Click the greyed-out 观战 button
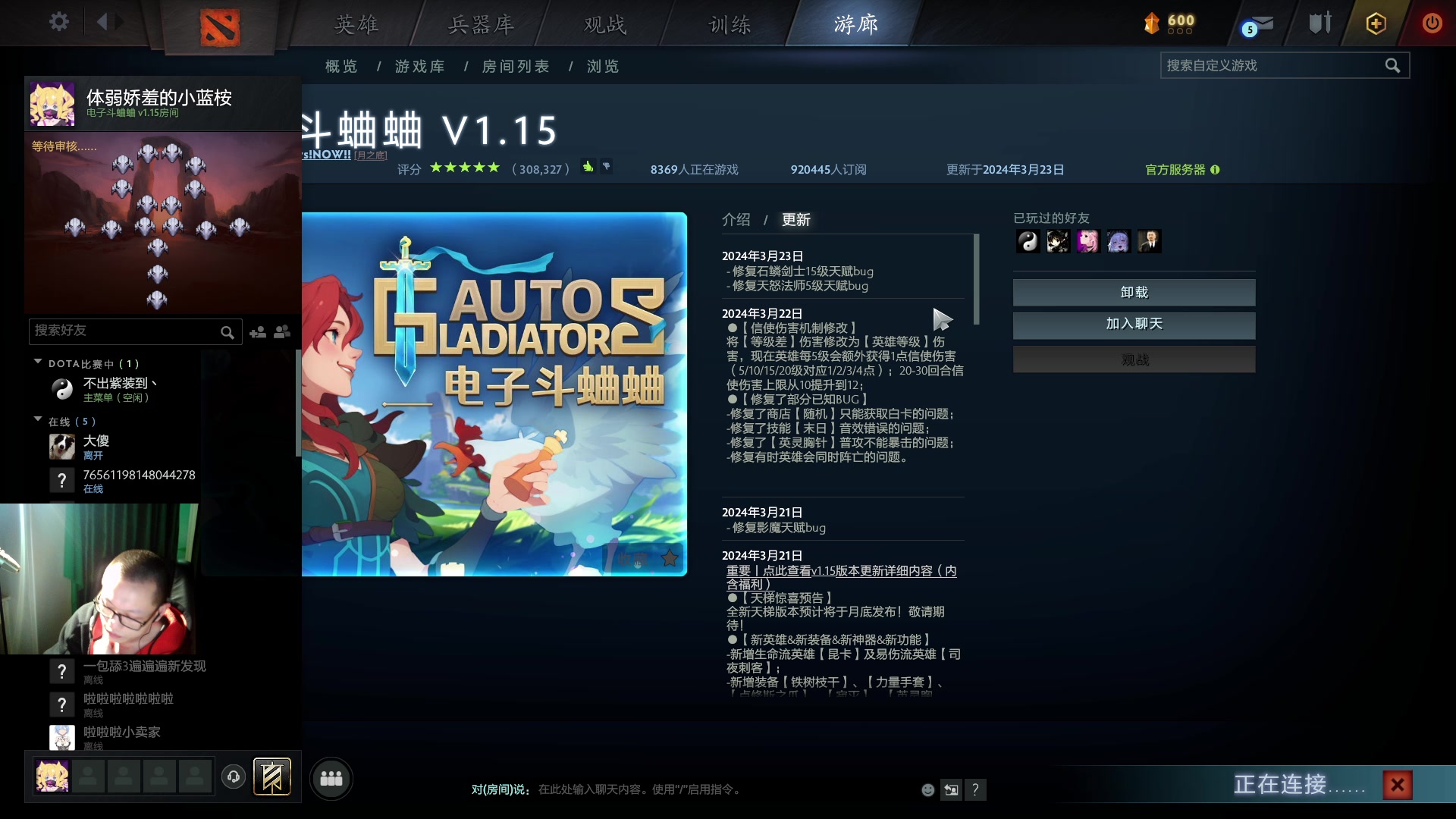The image size is (1456, 819). (1134, 359)
